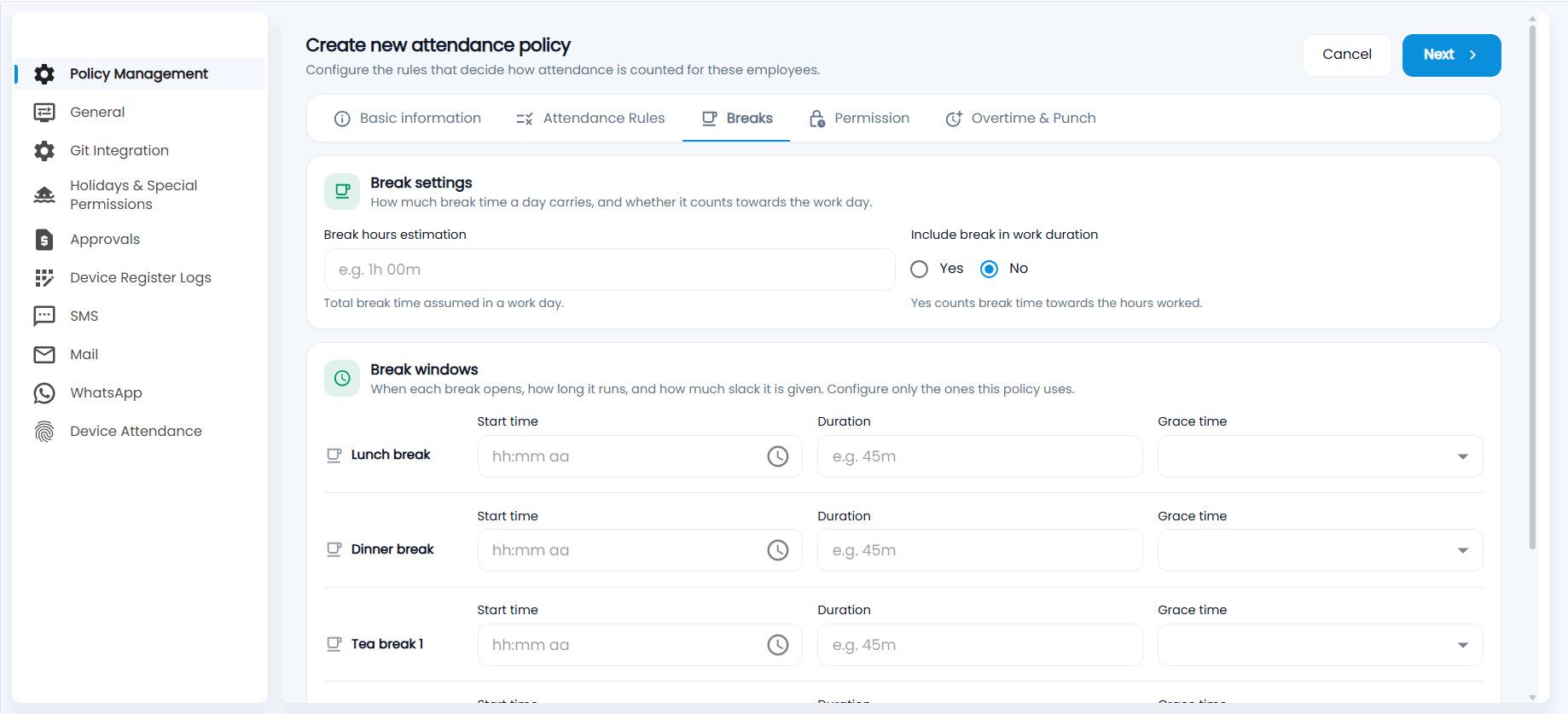Click the Git Integration gear icon
1568x714 pixels.
click(44, 151)
